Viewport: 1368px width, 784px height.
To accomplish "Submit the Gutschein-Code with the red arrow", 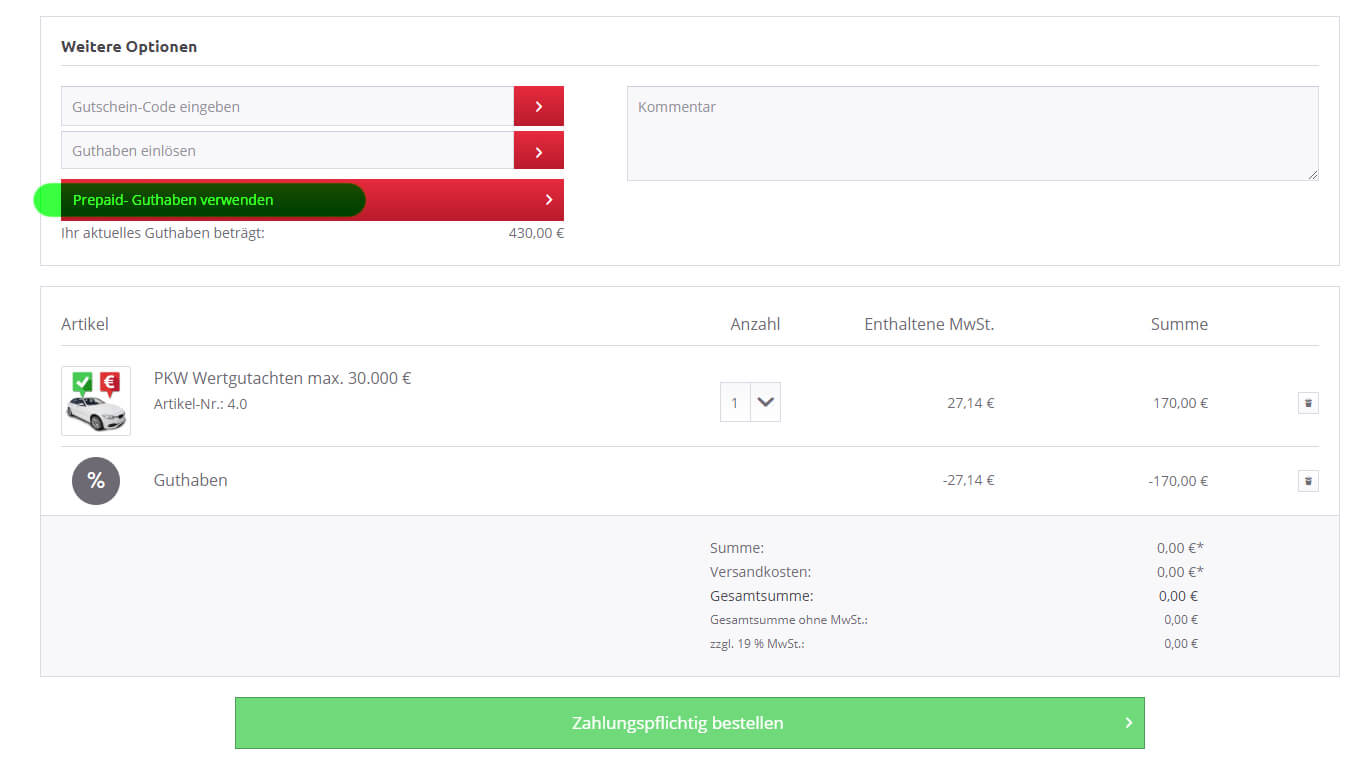I will coord(538,106).
